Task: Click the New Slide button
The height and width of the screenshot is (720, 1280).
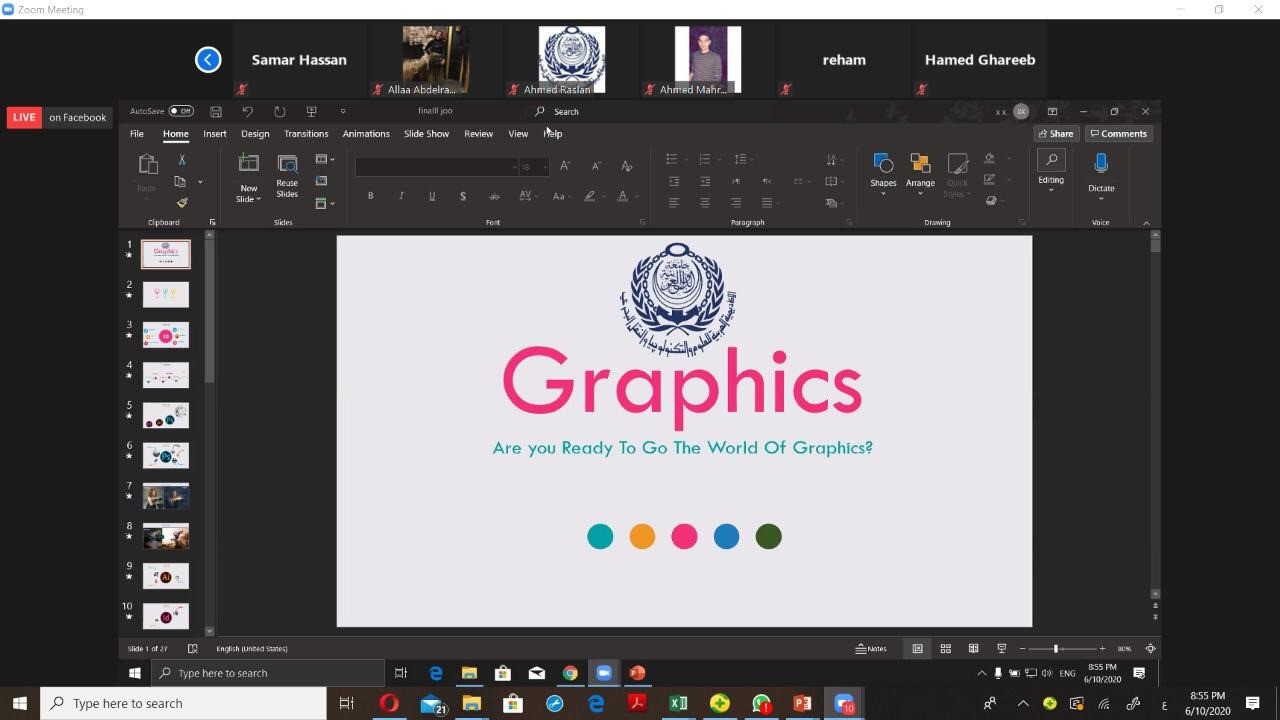Action: tap(249, 178)
